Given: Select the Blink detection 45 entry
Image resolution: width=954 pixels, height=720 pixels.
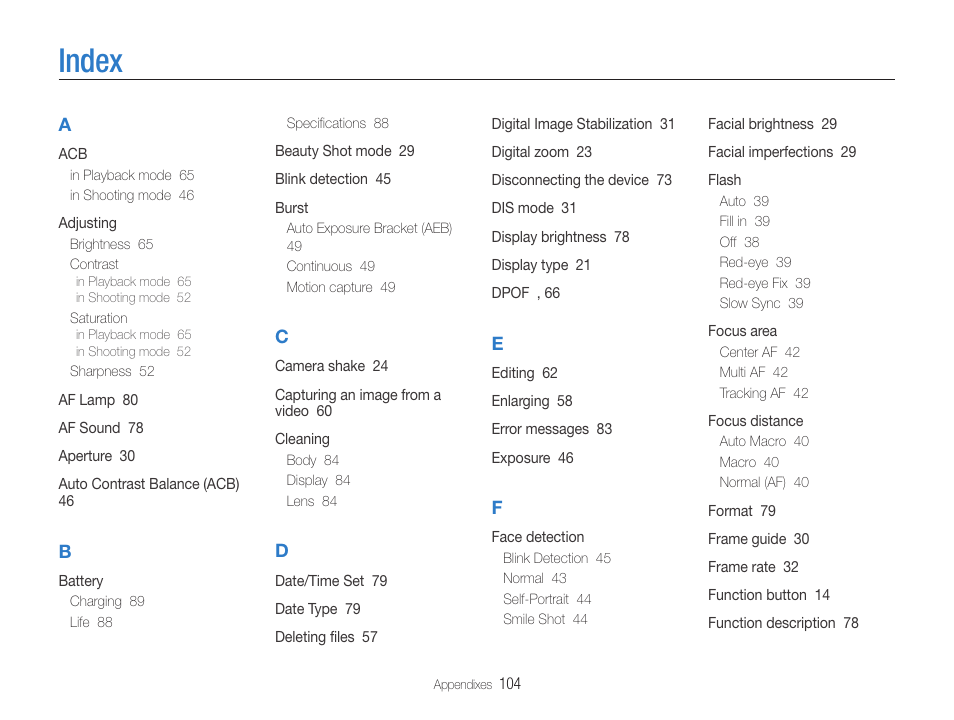Looking at the screenshot, I should pyautogui.click(x=333, y=179).
